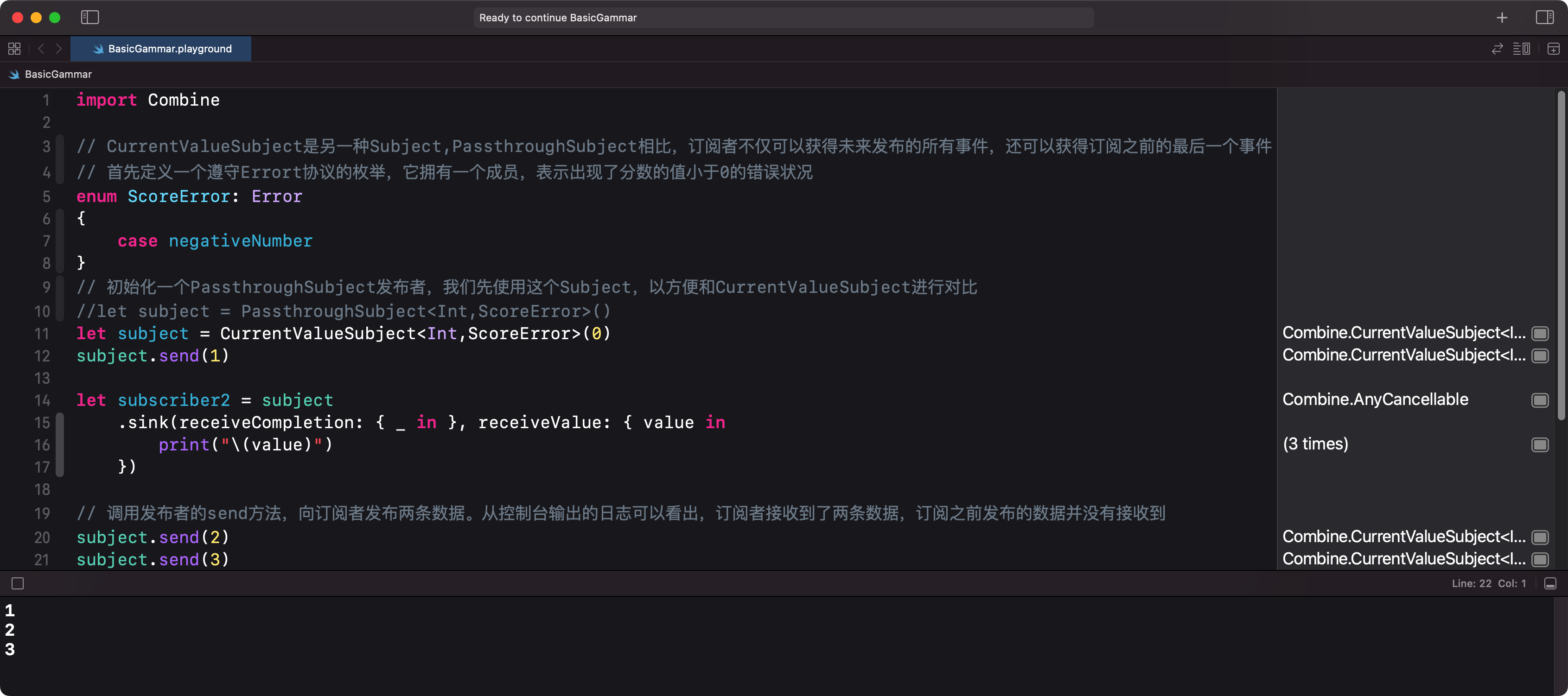Image resolution: width=1568 pixels, height=696 pixels.
Task: Click line number 20 in gutter
Action: coord(41,538)
